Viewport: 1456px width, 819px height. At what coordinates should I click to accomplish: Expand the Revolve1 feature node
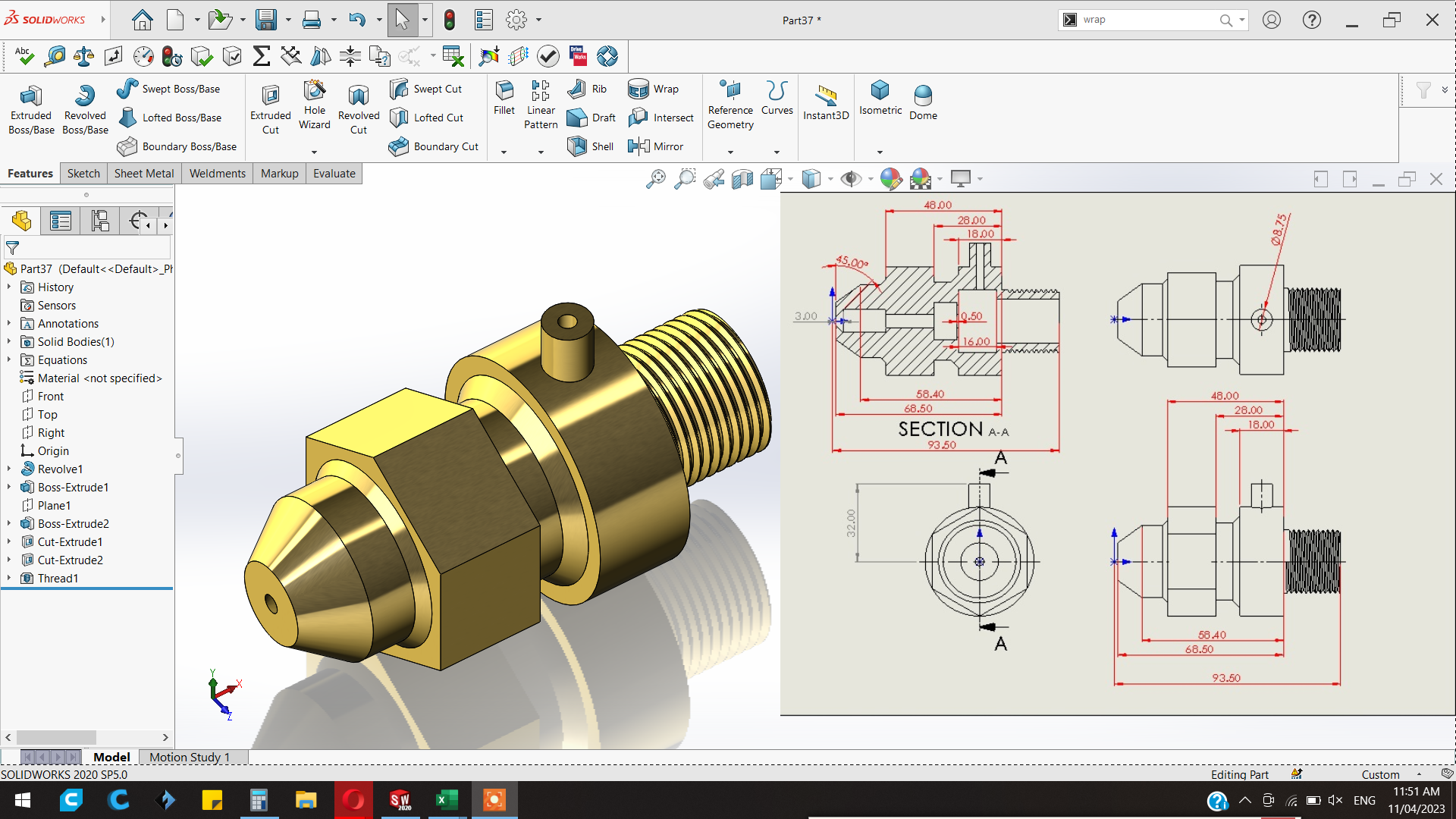point(9,469)
